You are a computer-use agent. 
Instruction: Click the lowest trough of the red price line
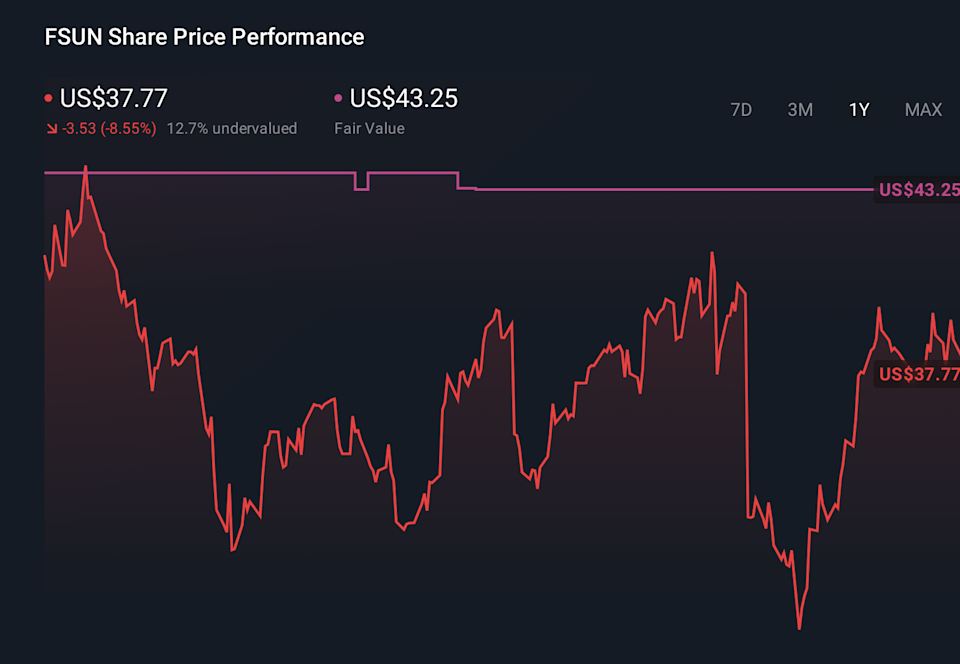[x=799, y=627]
